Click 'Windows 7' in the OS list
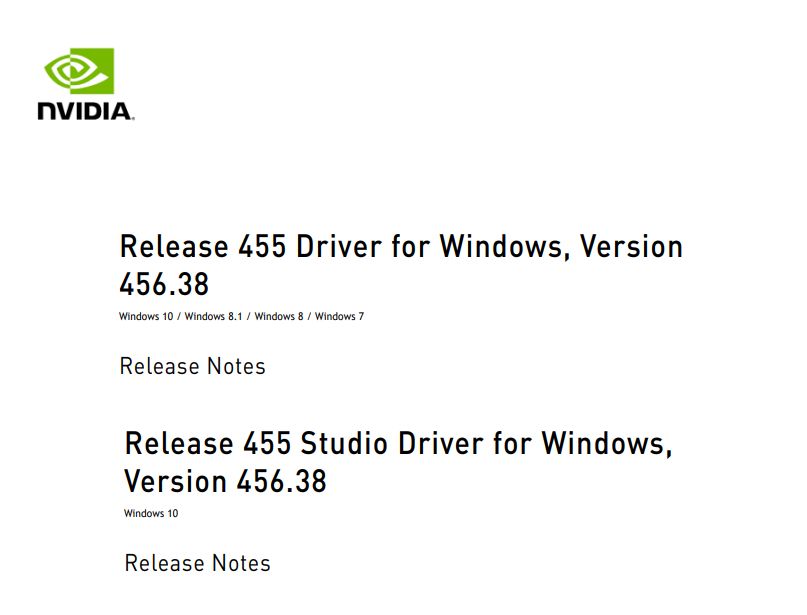The height and width of the screenshot is (615, 807). [339, 317]
